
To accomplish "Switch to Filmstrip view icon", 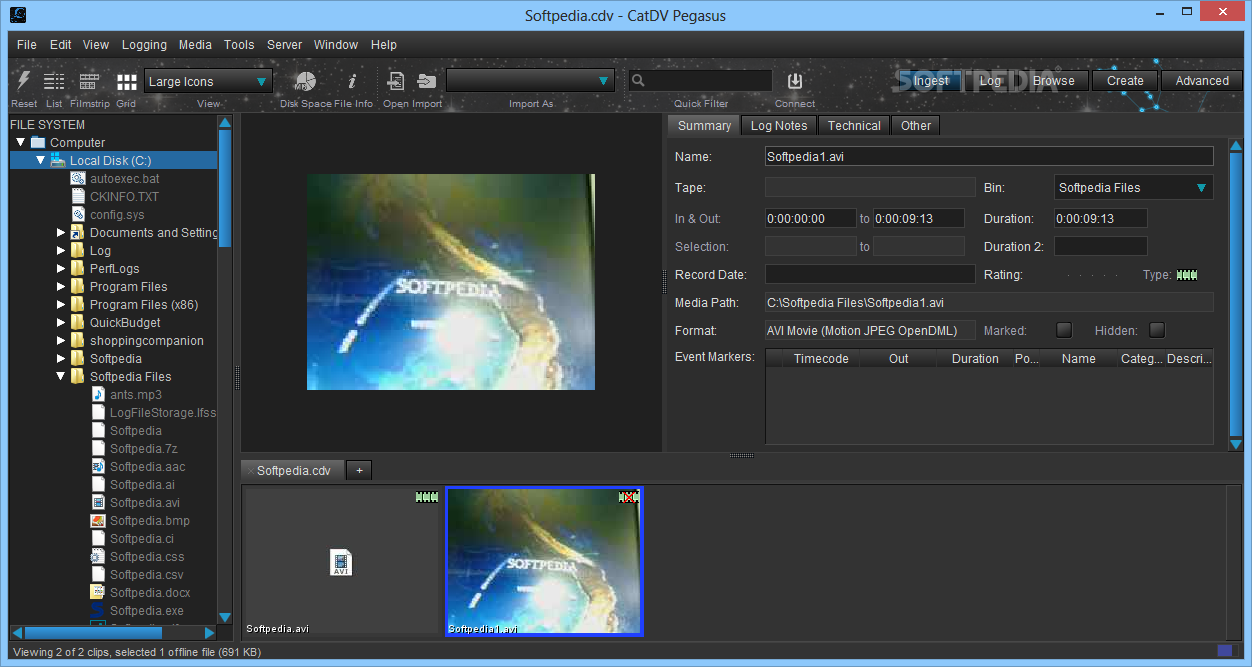I will pos(89,82).
